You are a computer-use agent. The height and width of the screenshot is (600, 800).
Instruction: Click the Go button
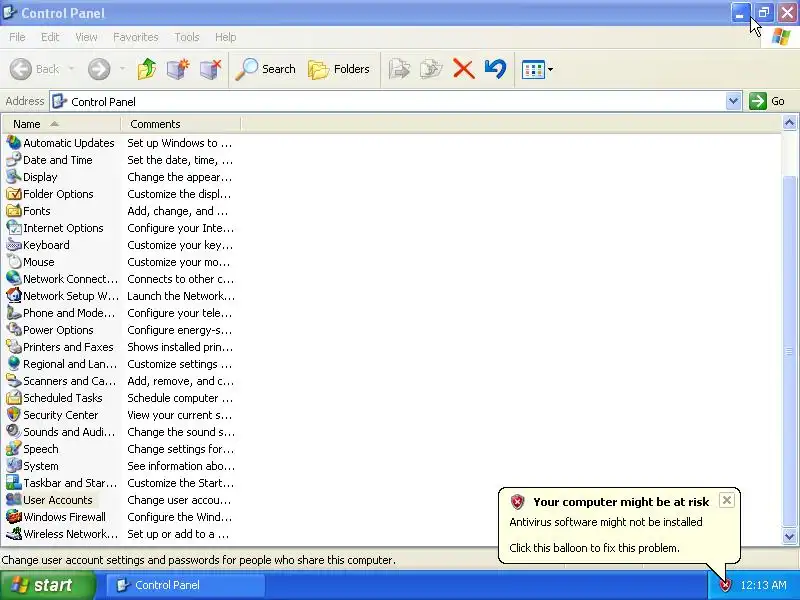coord(767,101)
